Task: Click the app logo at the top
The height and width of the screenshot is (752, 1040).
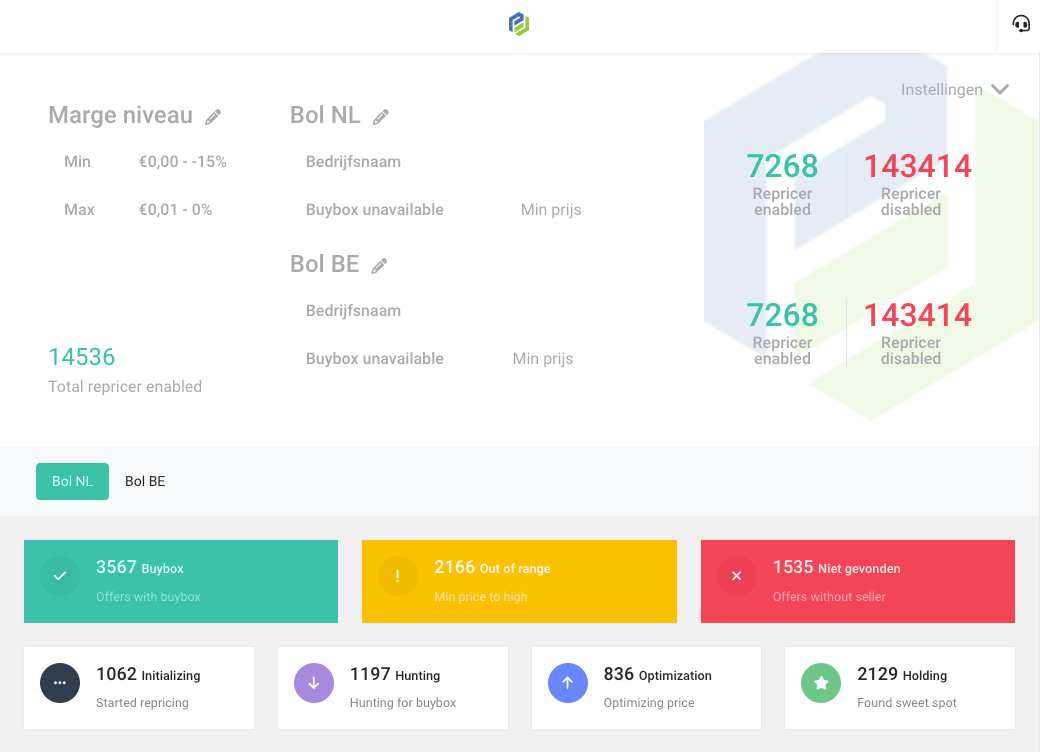Action: click(x=520, y=23)
